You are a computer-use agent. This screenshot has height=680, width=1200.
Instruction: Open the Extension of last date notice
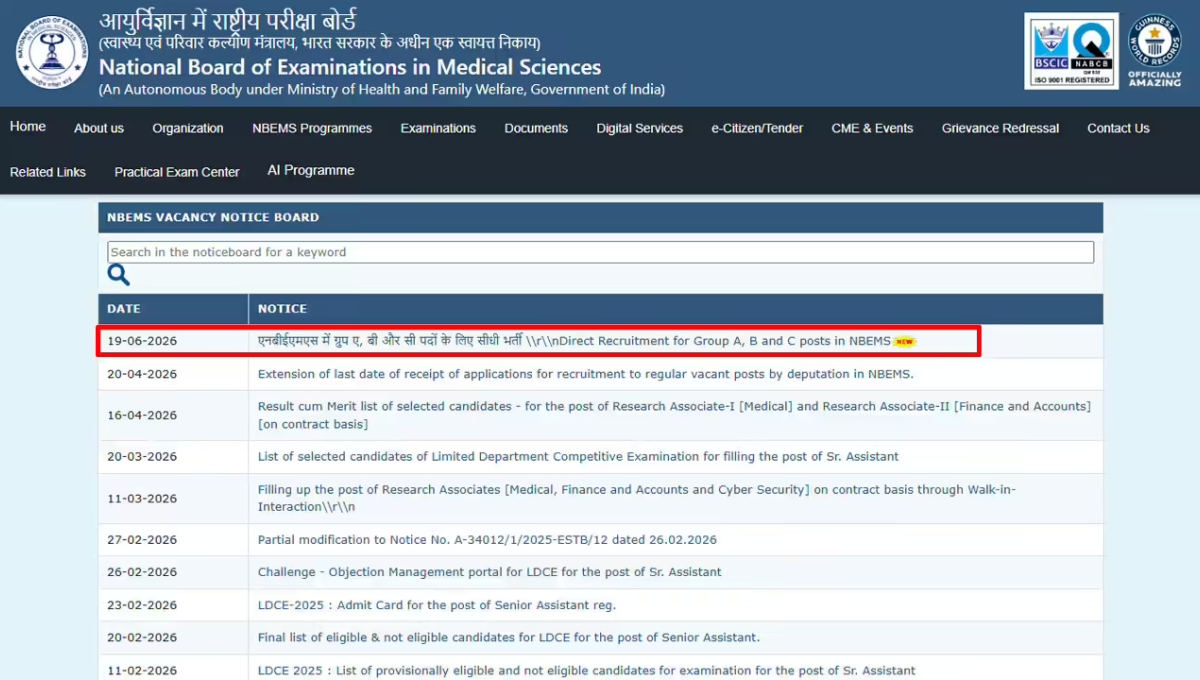coord(586,374)
